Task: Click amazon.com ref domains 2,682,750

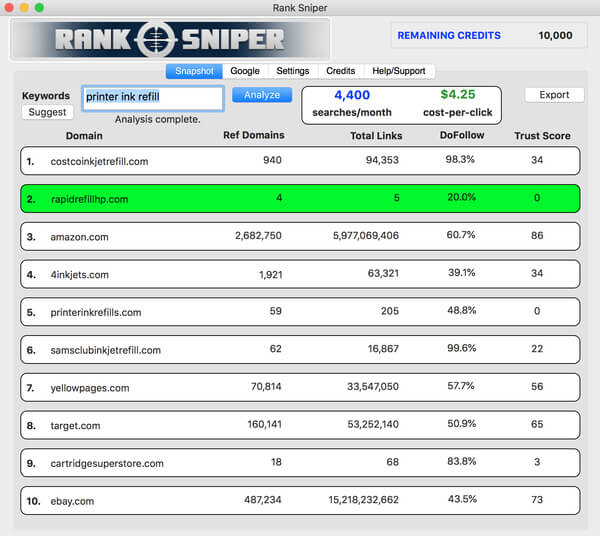Action: click(x=258, y=236)
